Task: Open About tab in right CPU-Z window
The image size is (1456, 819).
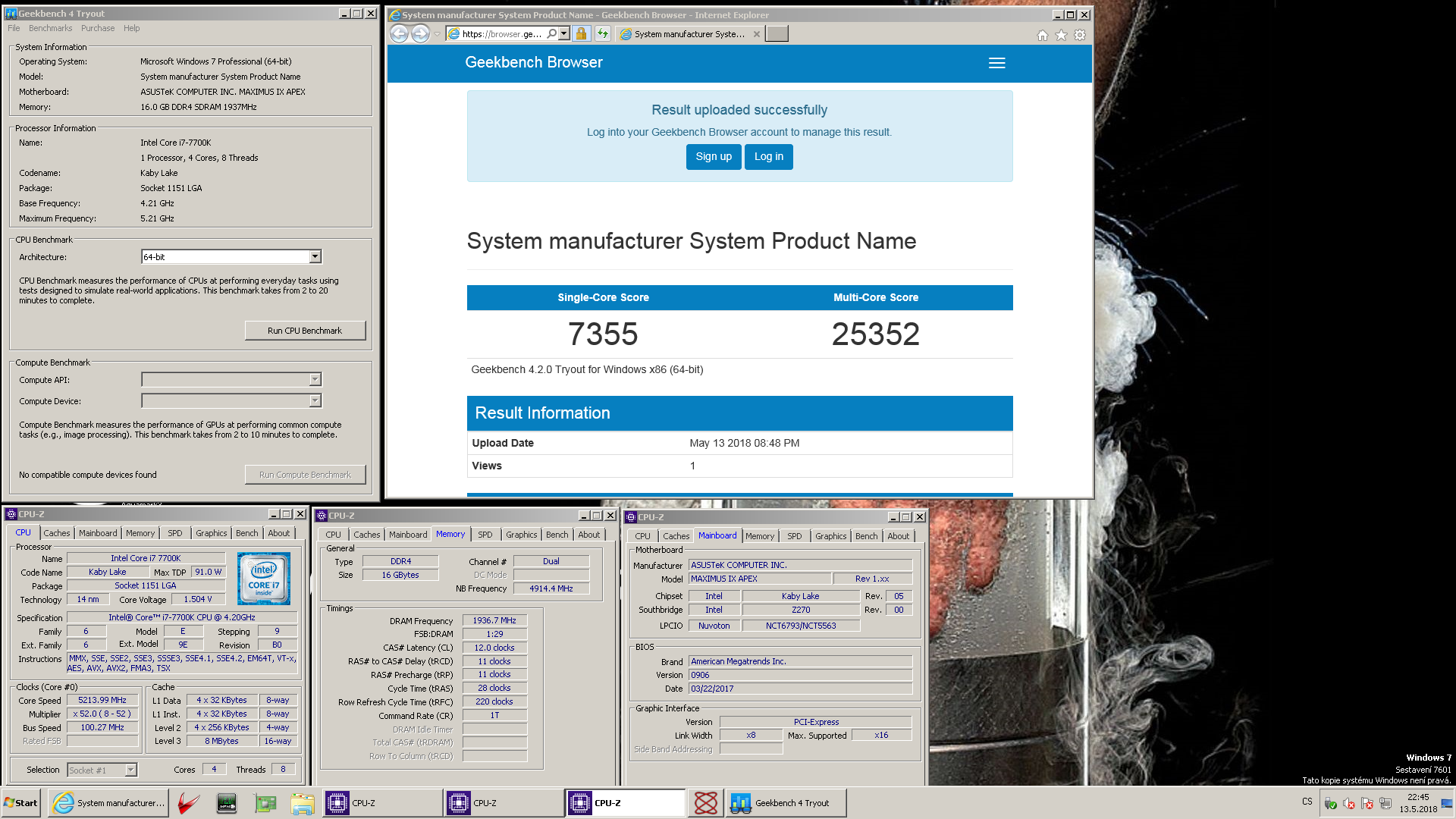Action: click(899, 536)
